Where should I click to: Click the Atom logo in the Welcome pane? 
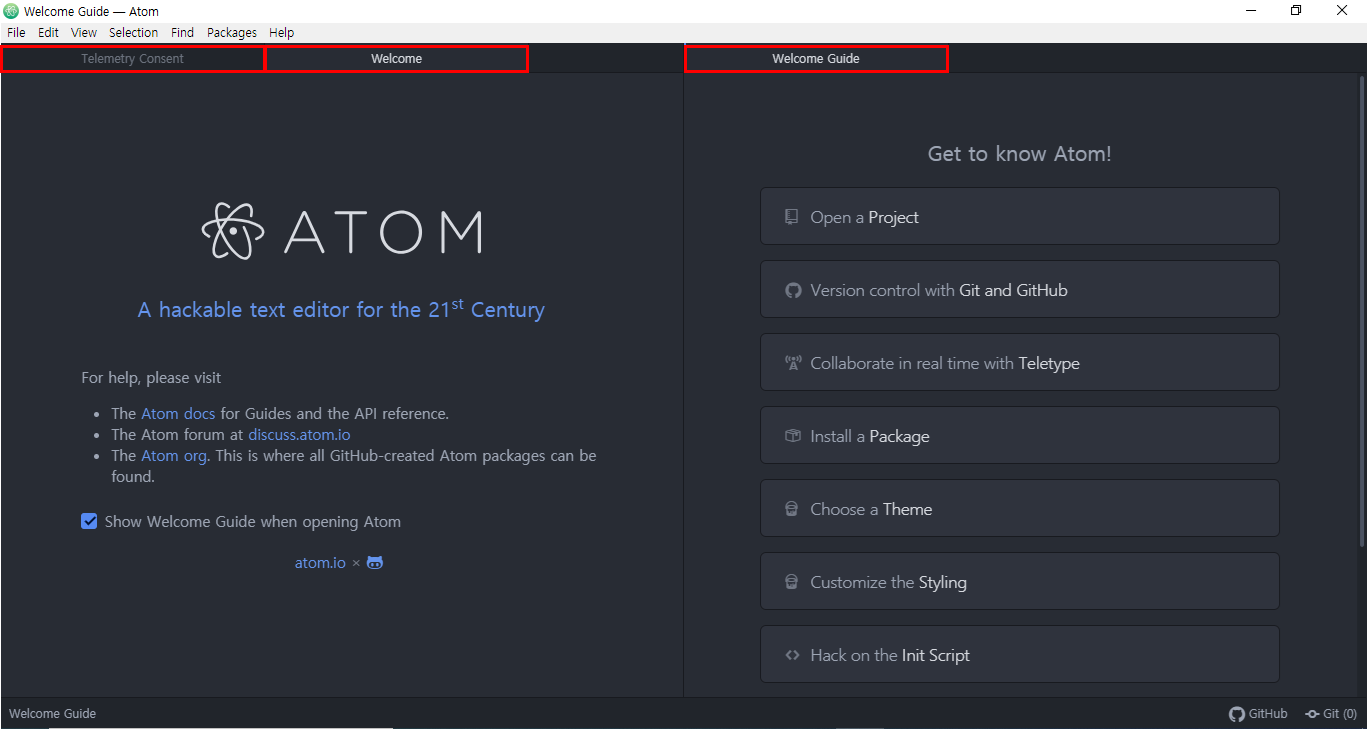[341, 231]
